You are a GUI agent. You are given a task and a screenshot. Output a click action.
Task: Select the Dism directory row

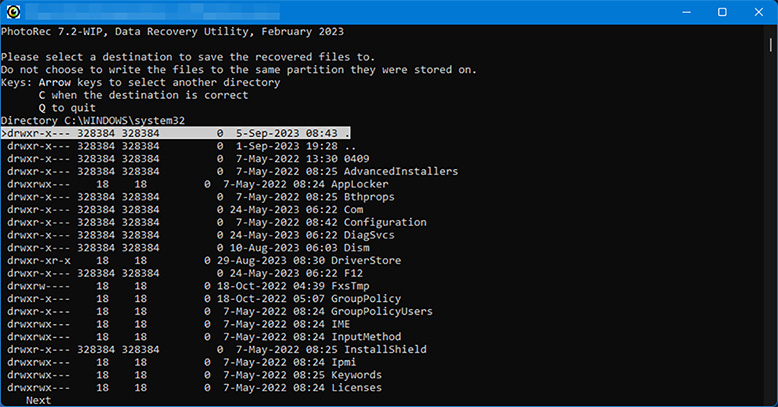click(188, 248)
